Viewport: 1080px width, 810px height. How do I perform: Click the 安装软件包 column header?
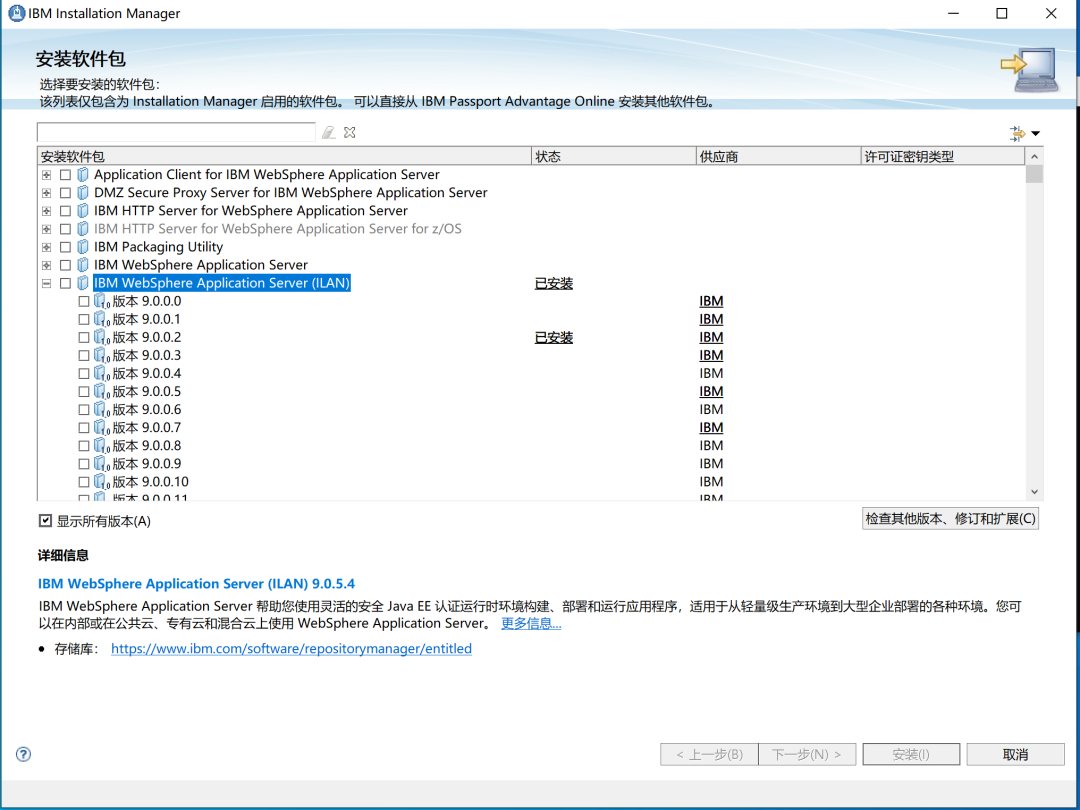284,156
